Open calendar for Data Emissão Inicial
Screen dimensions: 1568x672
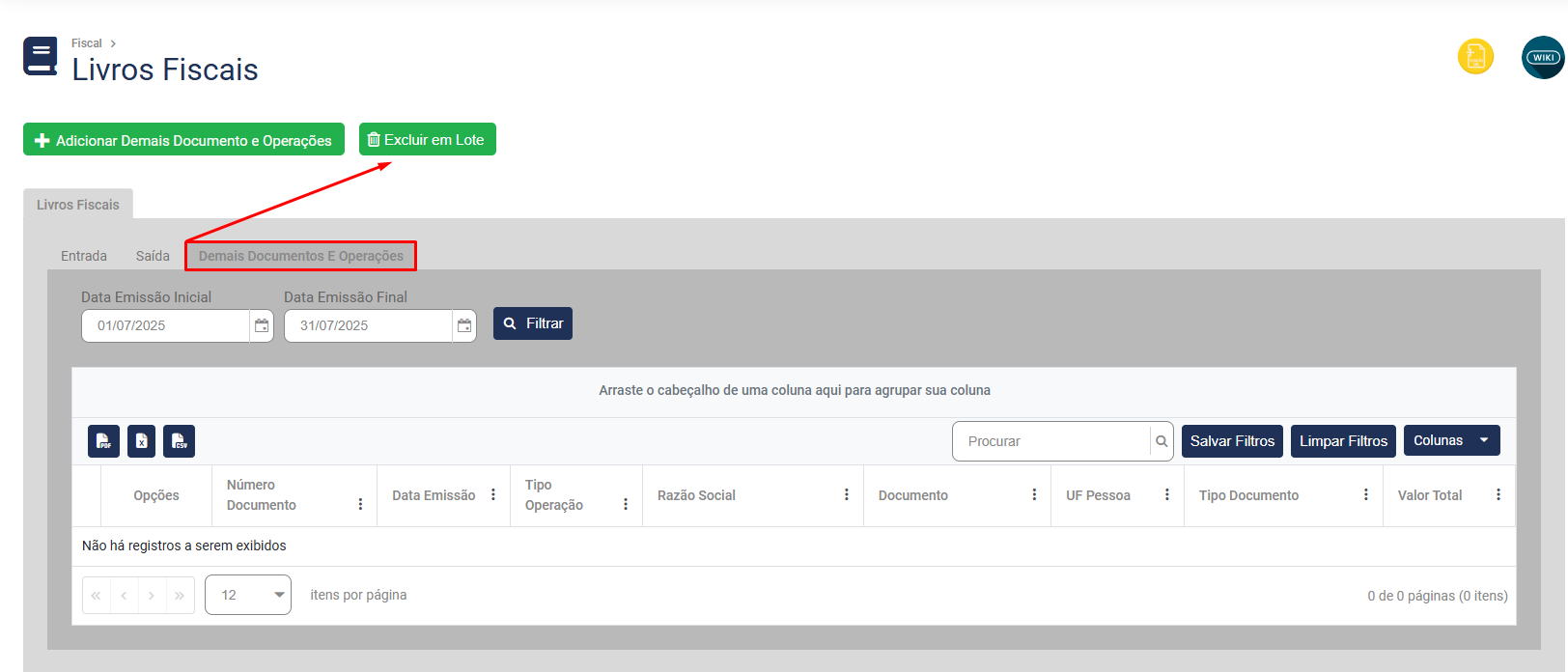(262, 325)
